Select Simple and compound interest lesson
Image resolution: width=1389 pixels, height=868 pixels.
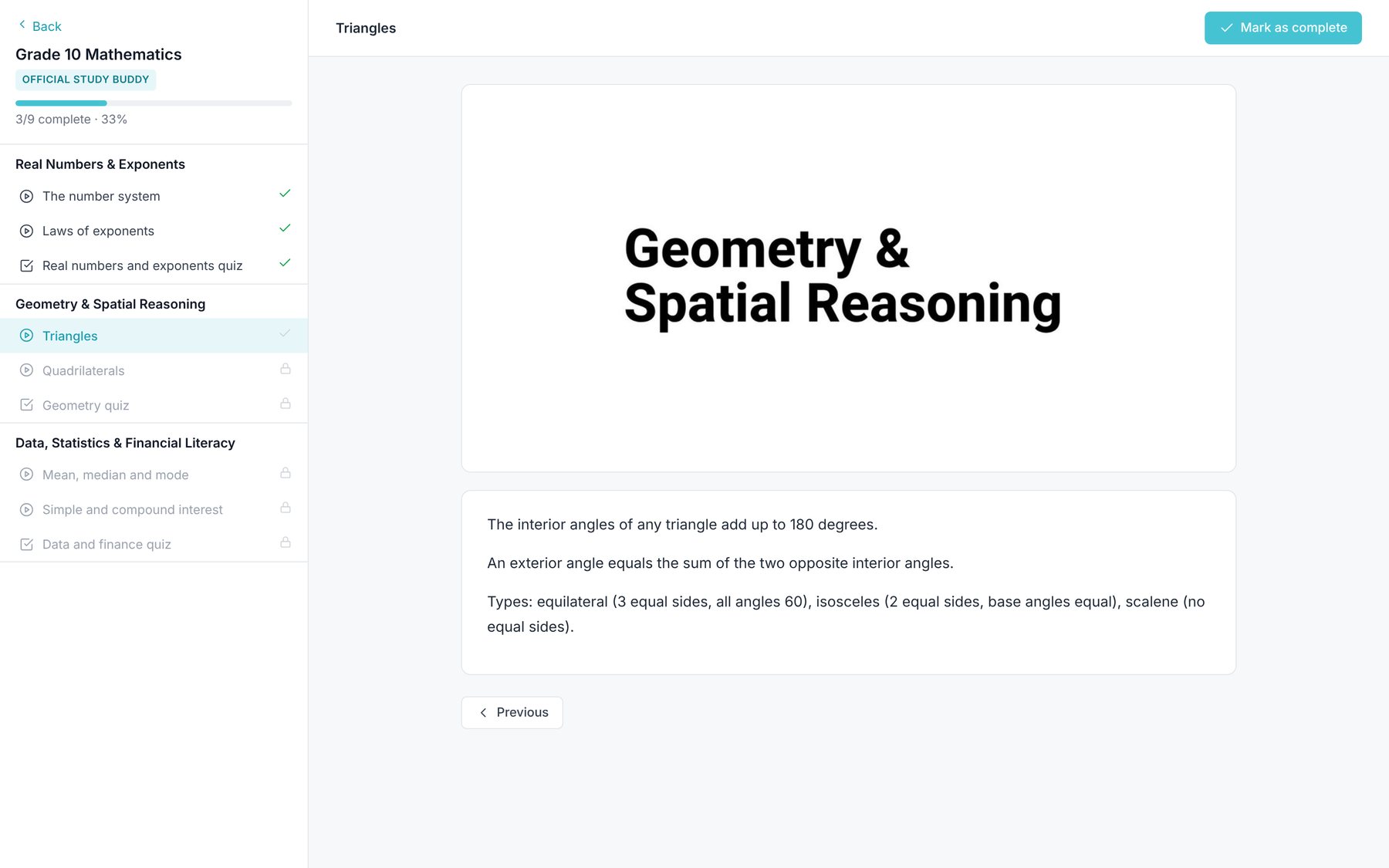(x=154, y=509)
